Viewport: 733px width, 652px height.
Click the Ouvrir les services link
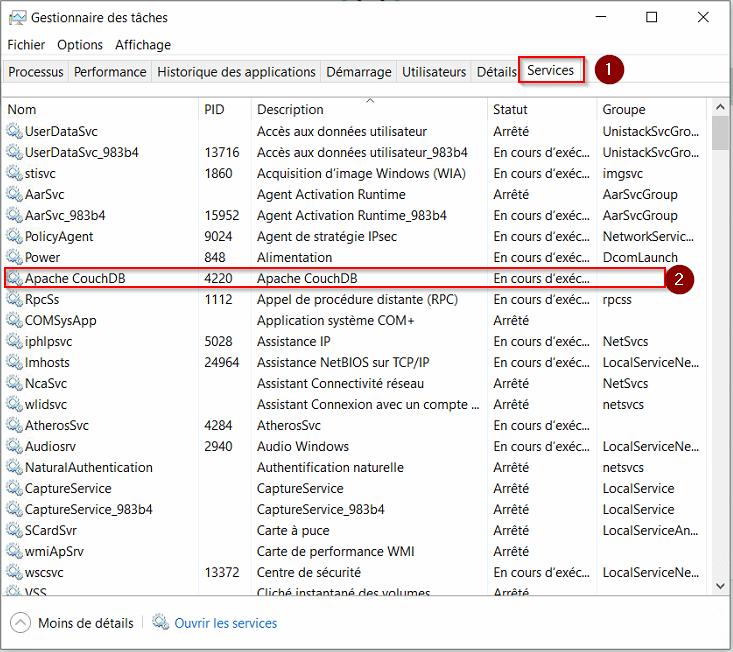coord(226,623)
